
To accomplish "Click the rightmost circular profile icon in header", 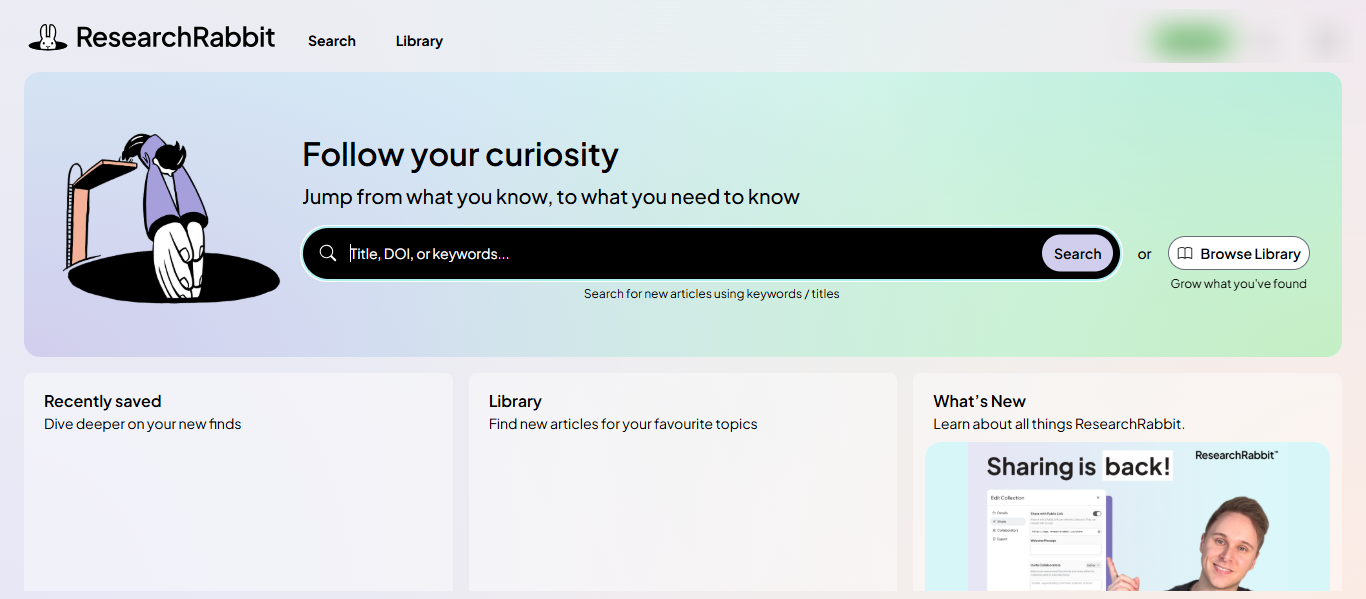I will 1325,39.
